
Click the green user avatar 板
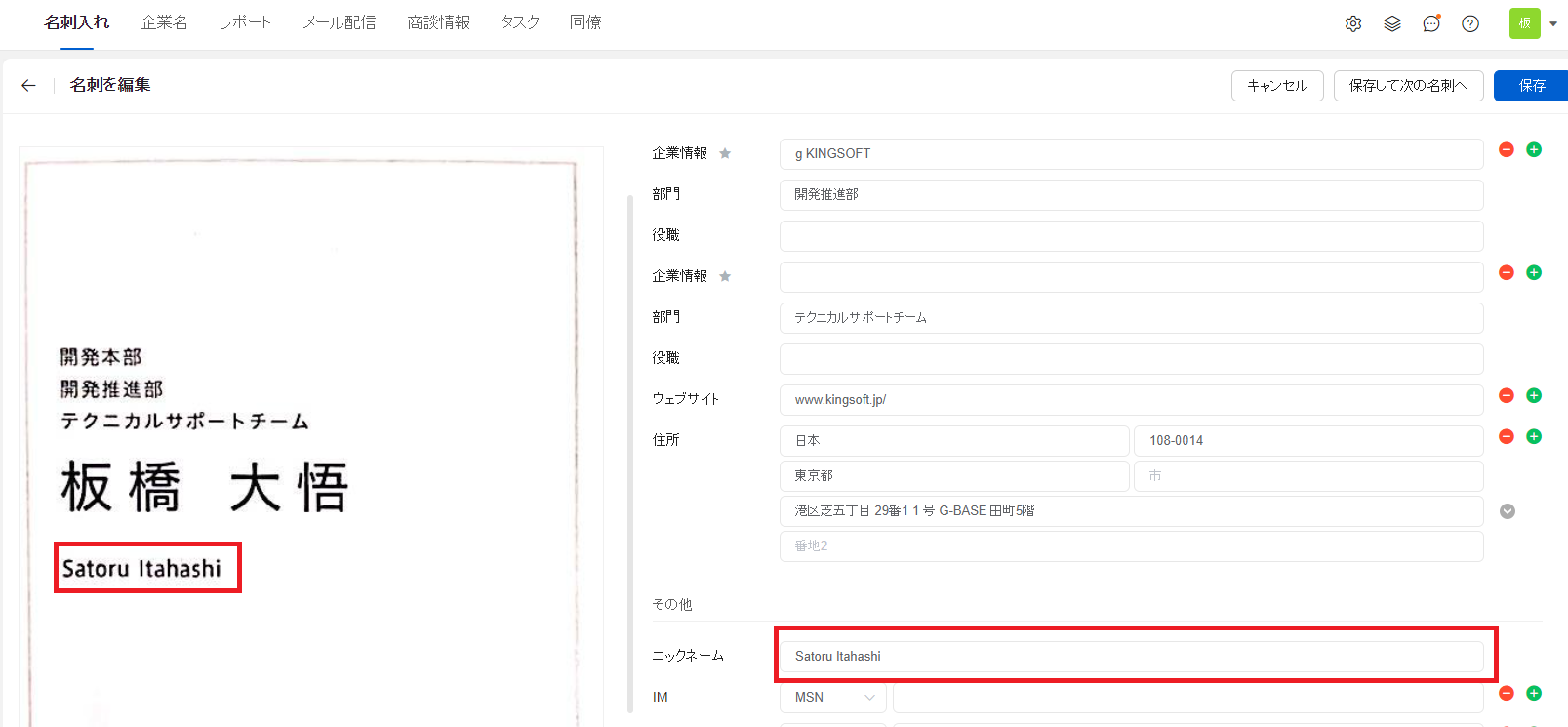coord(1525,23)
